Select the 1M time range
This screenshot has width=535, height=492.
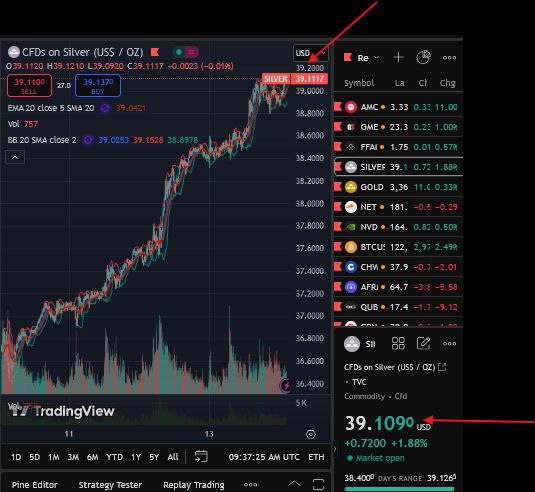point(54,457)
